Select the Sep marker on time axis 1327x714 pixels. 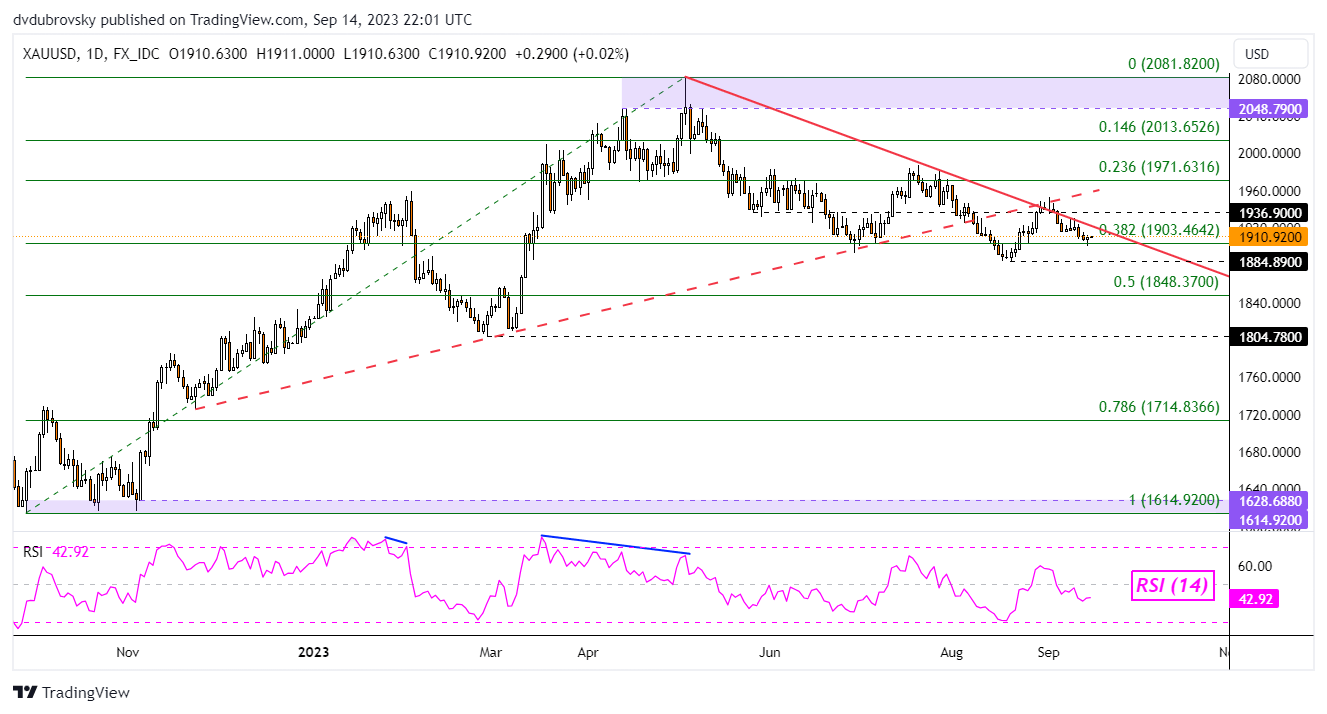tap(1049, 652)
